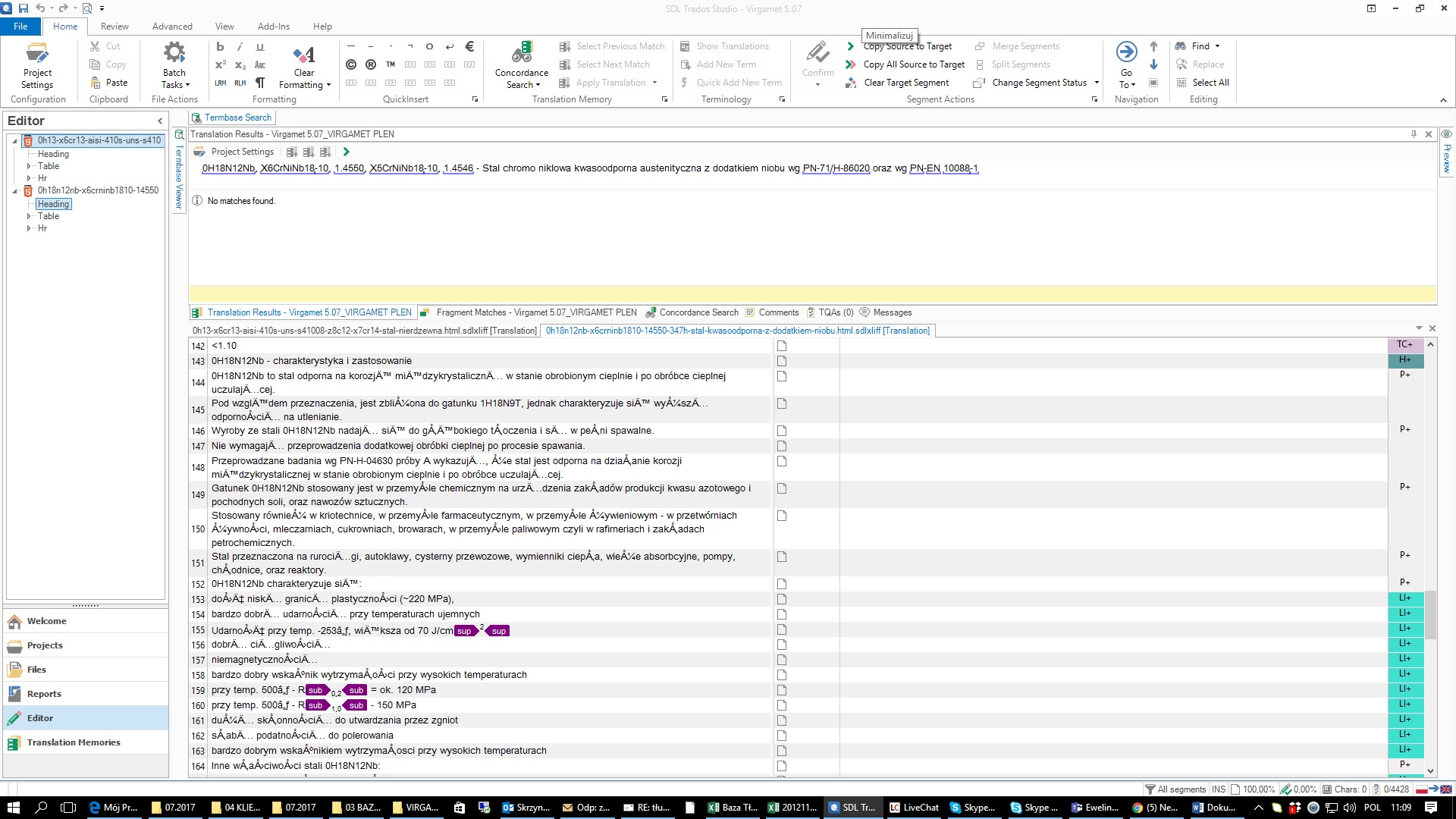This screenshot has width=1456, height=819.
Task: Collapse the 0h13-x6cr13-aisi-410s file node
Action: point(14,141)
